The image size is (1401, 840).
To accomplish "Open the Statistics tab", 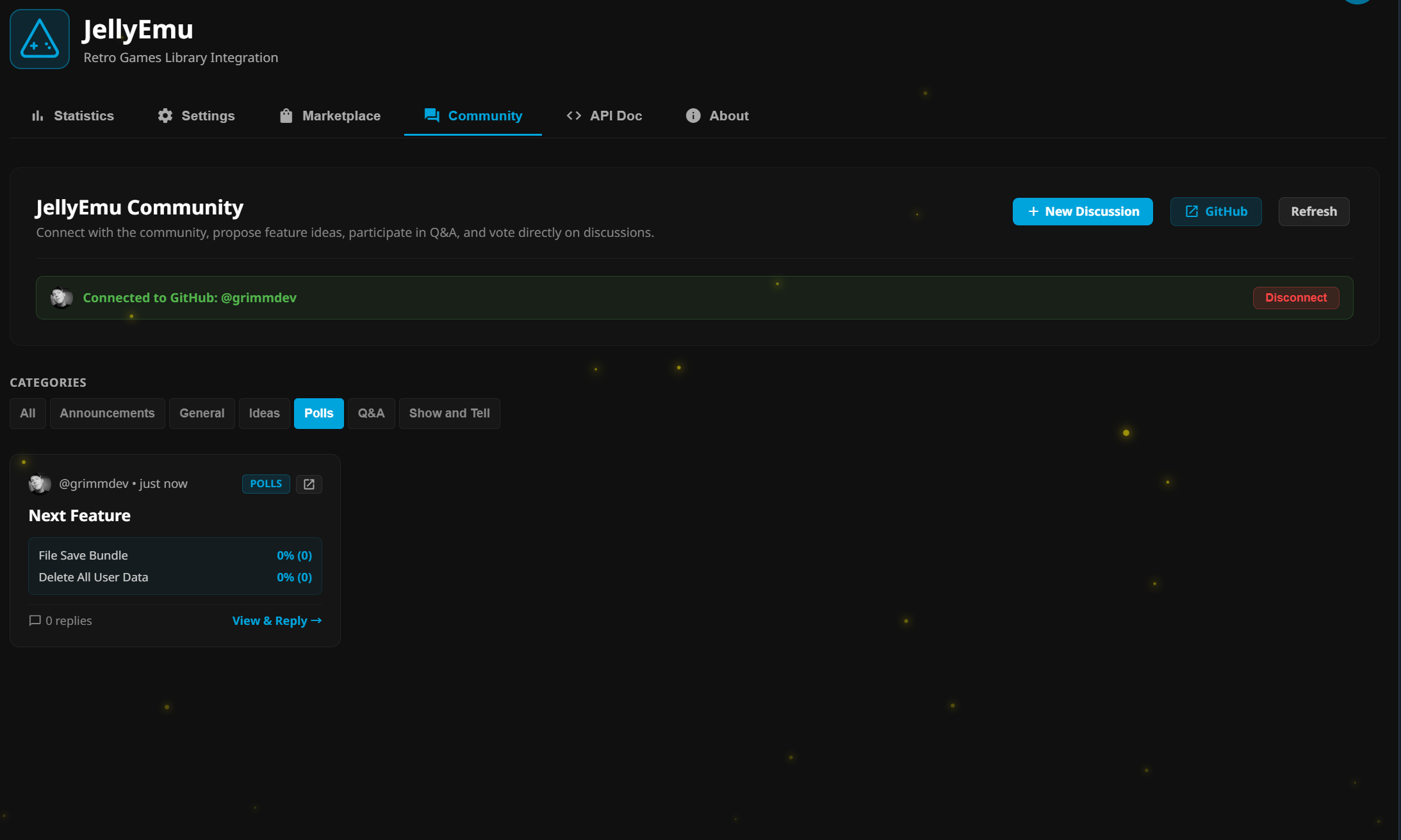I will pos(73,116).
